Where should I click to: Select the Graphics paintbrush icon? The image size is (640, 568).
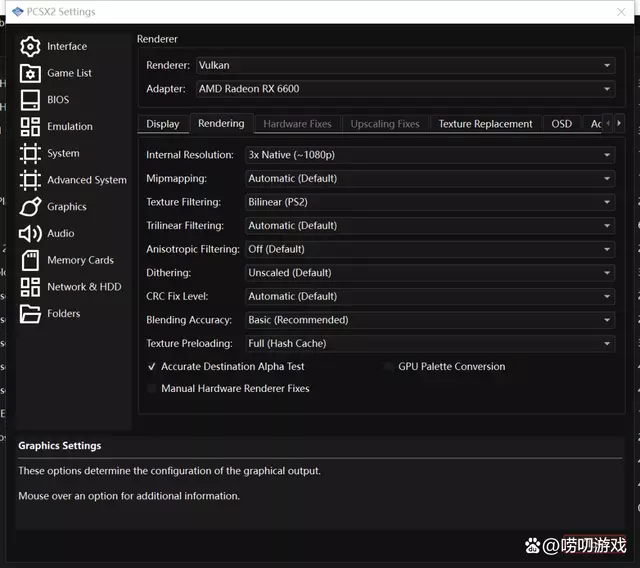tap(30, 206)
